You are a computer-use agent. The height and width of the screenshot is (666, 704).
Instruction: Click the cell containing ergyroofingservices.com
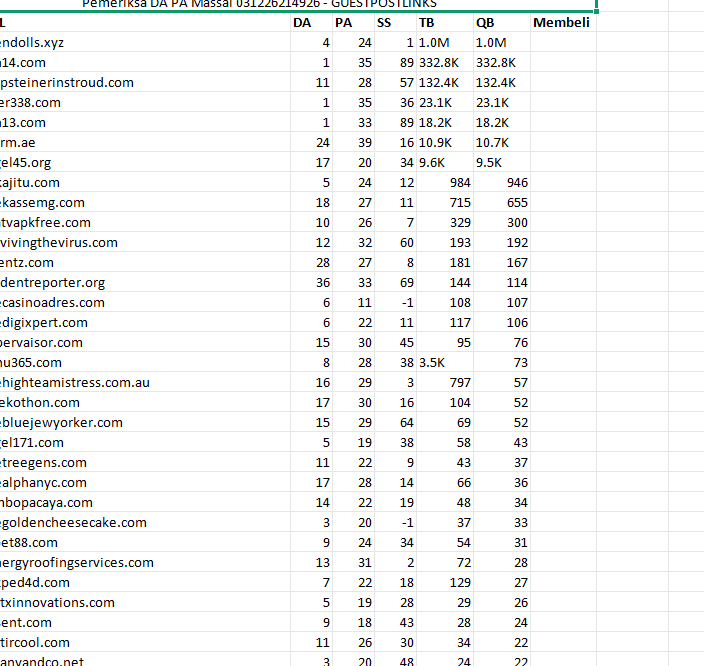pos(145,562)
